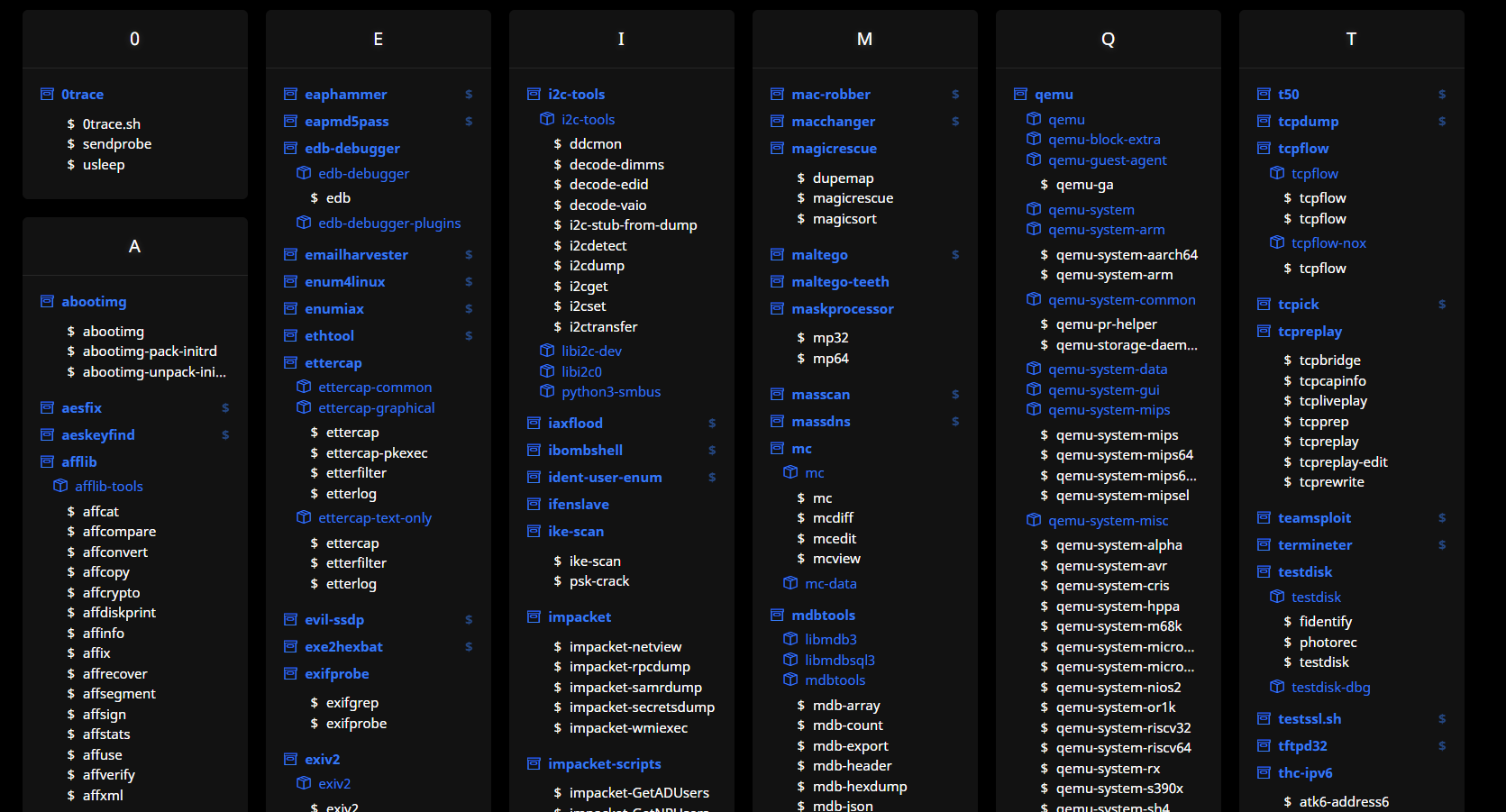Click the archive icon beside 0trace
Image resolution: width=1506 pixels, height=812 pixels.
pyautogui.click(x=47, y=94)
